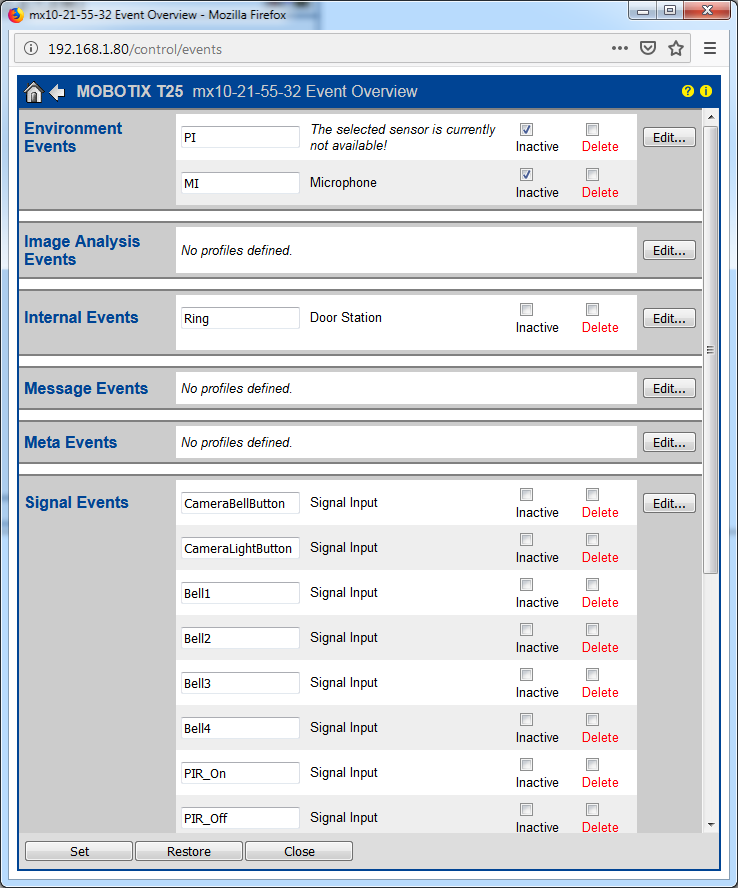Click the Microphone label
The image size is (738, 888).
(x=343, y=182)
